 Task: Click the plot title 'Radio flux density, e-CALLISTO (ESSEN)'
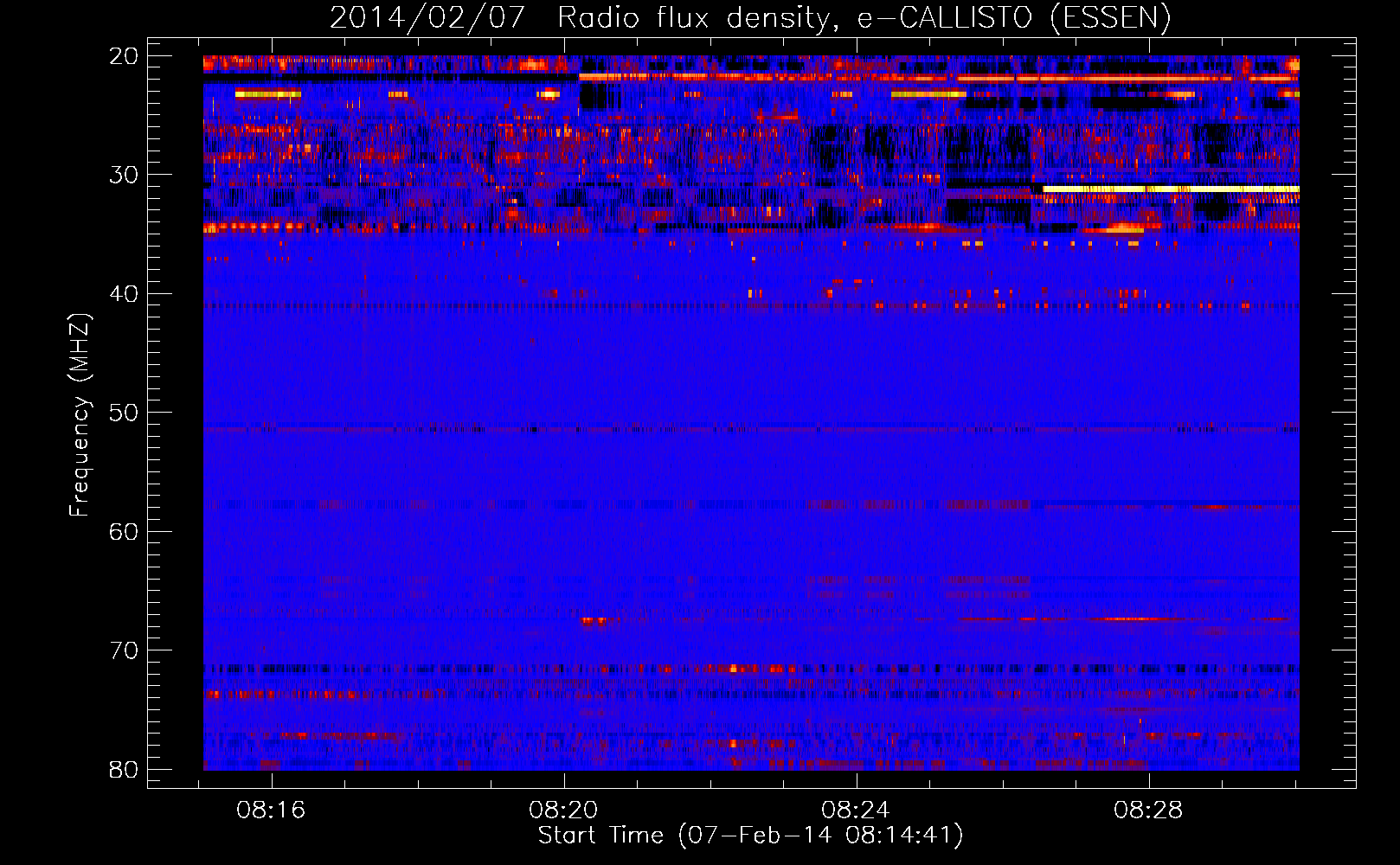click(864, 18)
